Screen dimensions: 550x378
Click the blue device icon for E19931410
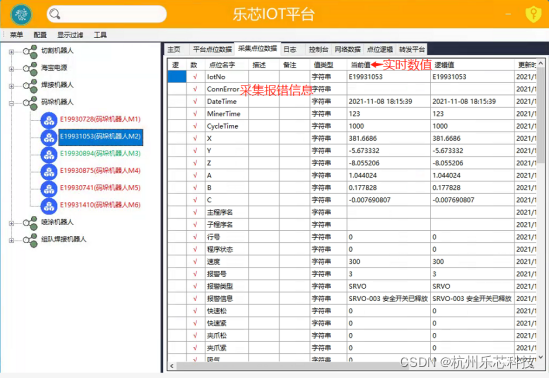coord(49,206)
